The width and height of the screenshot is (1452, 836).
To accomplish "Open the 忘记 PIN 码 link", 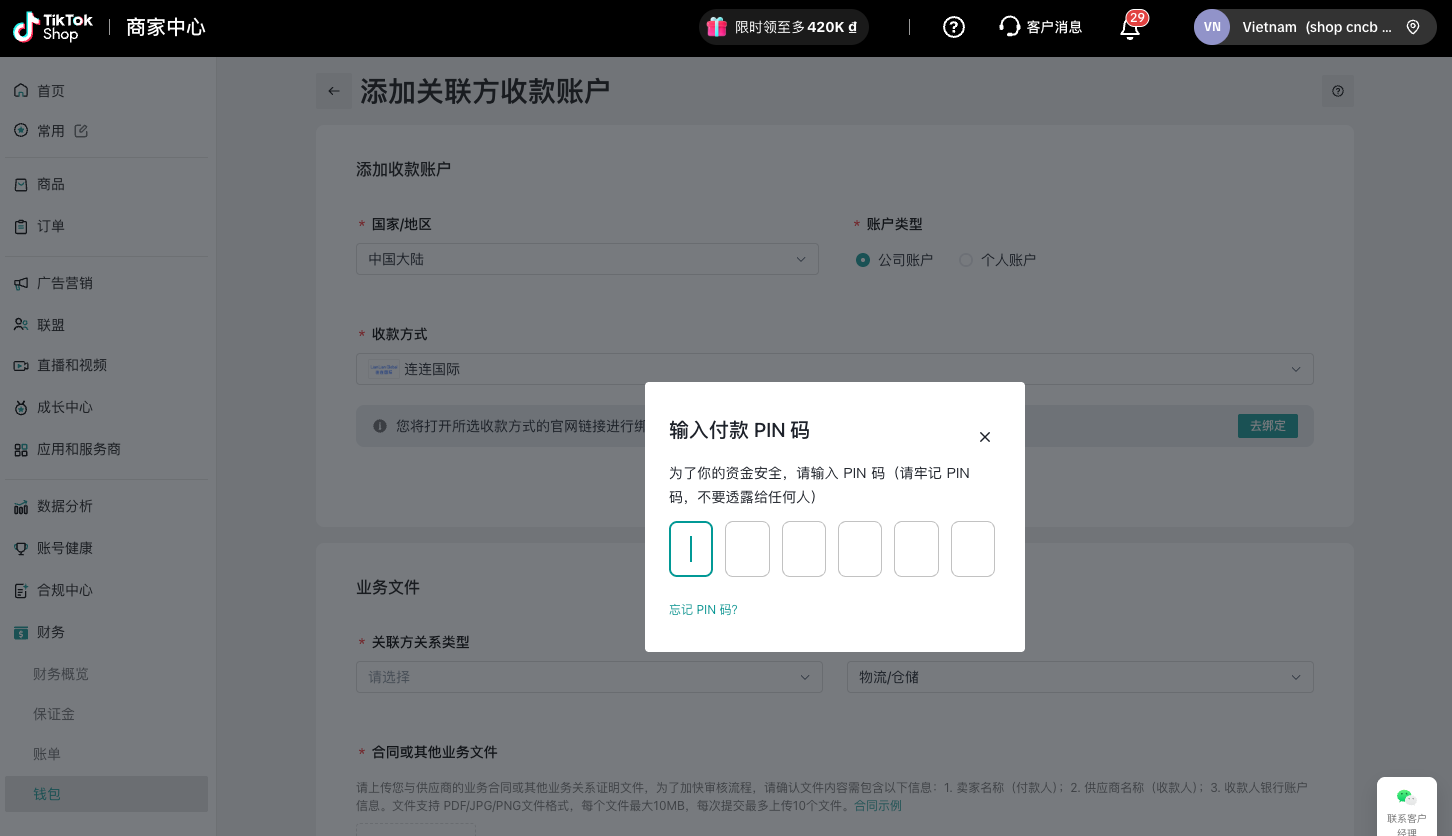I will pos(703,609).
